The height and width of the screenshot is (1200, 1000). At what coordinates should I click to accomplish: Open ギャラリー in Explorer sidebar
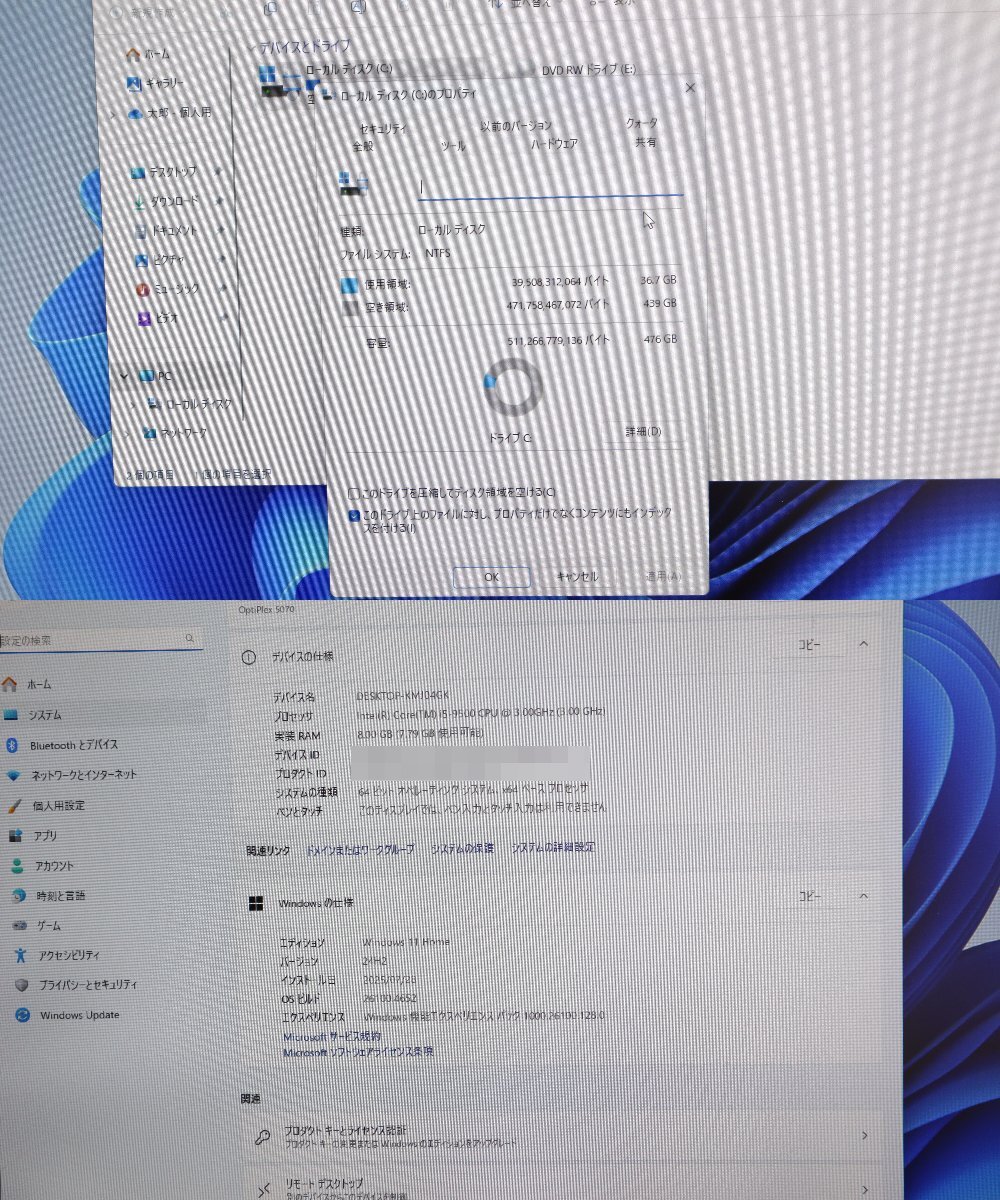pyautogui.click(x=155, y=83)
